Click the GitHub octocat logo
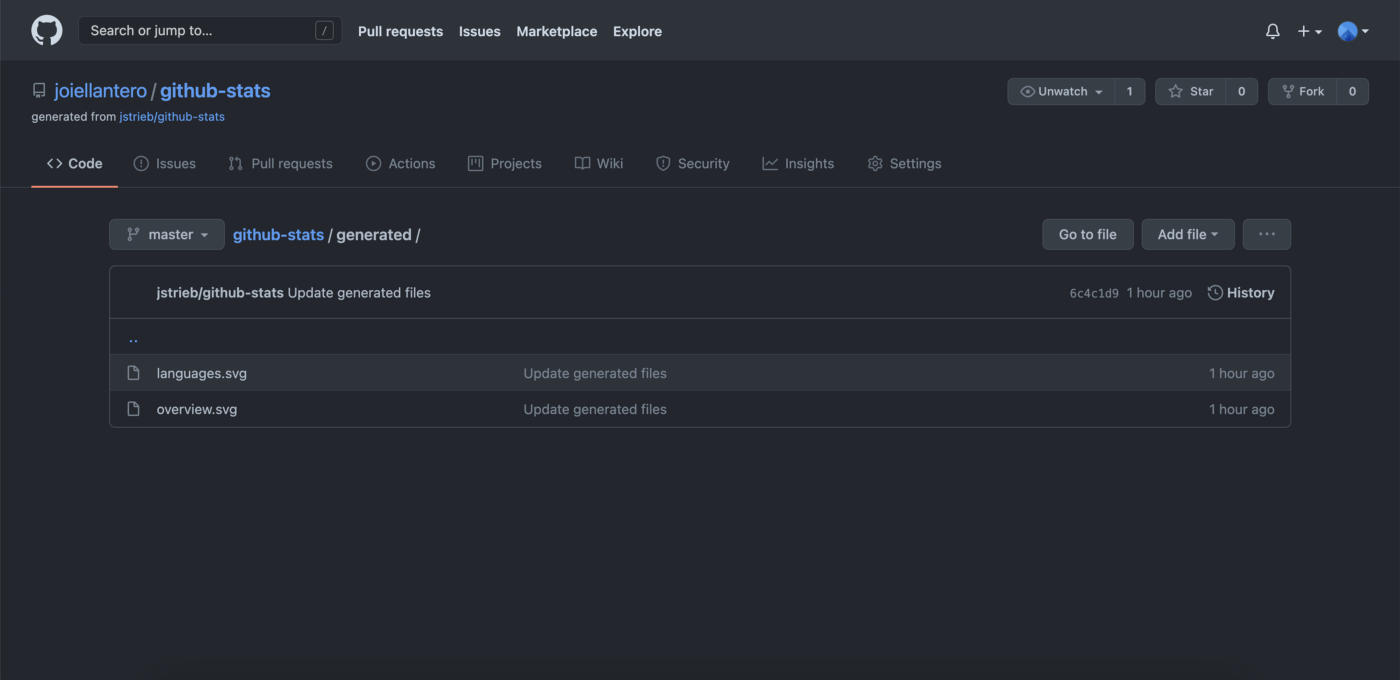Viewport: 1400px width, 680px height. pyautogui.click(x=47, y=31)
